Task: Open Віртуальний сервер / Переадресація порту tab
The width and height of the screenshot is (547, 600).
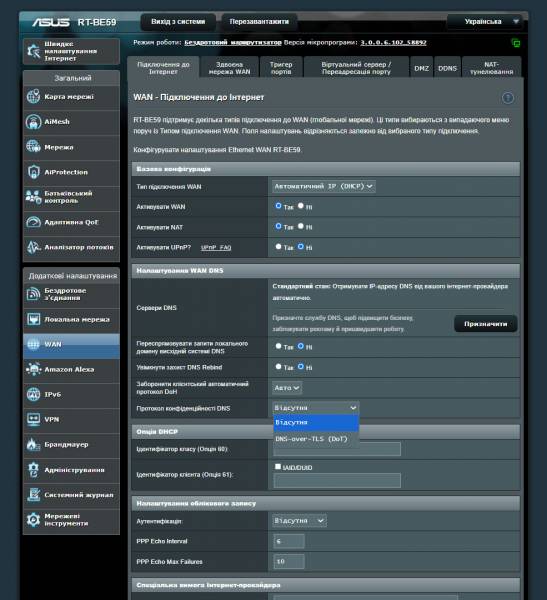Action: [356, 68]
